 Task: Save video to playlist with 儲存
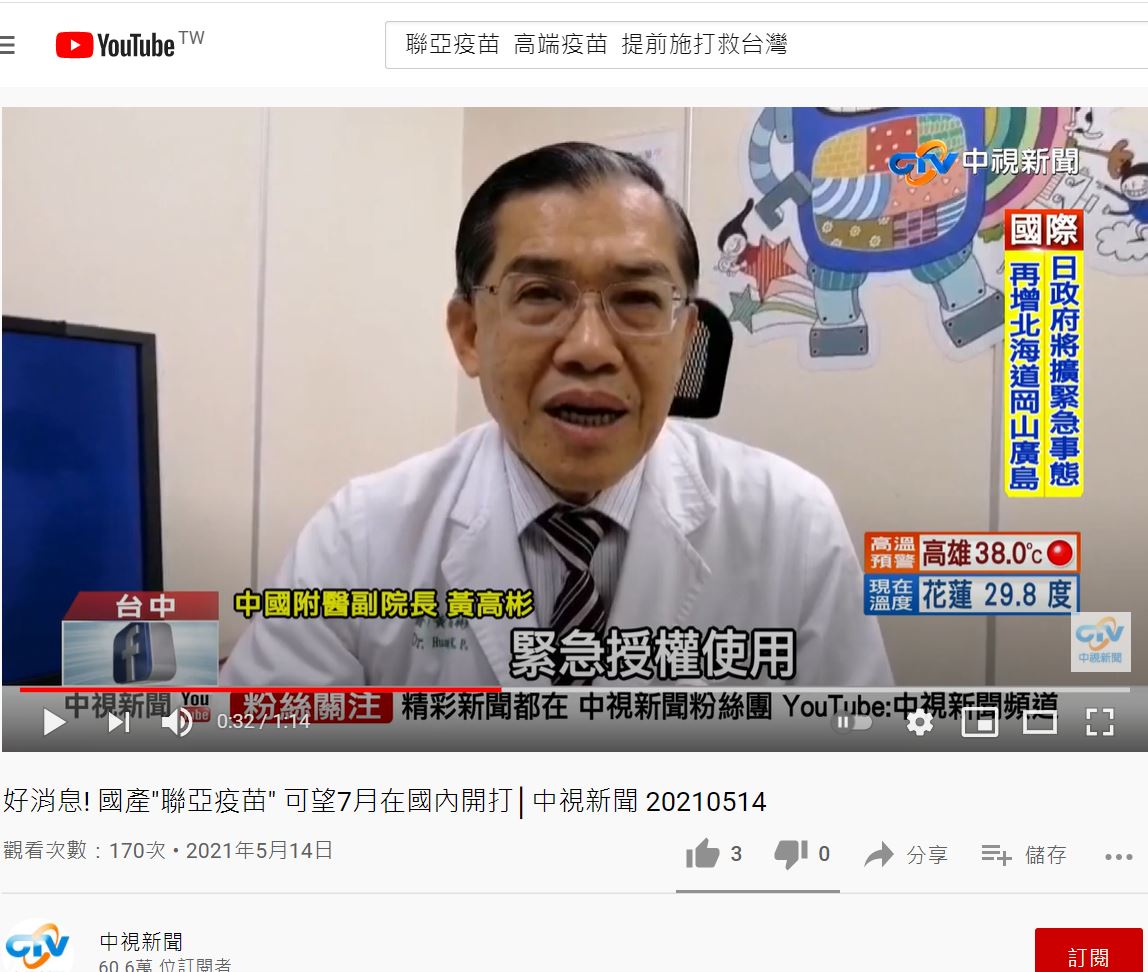coord(1024,854)
